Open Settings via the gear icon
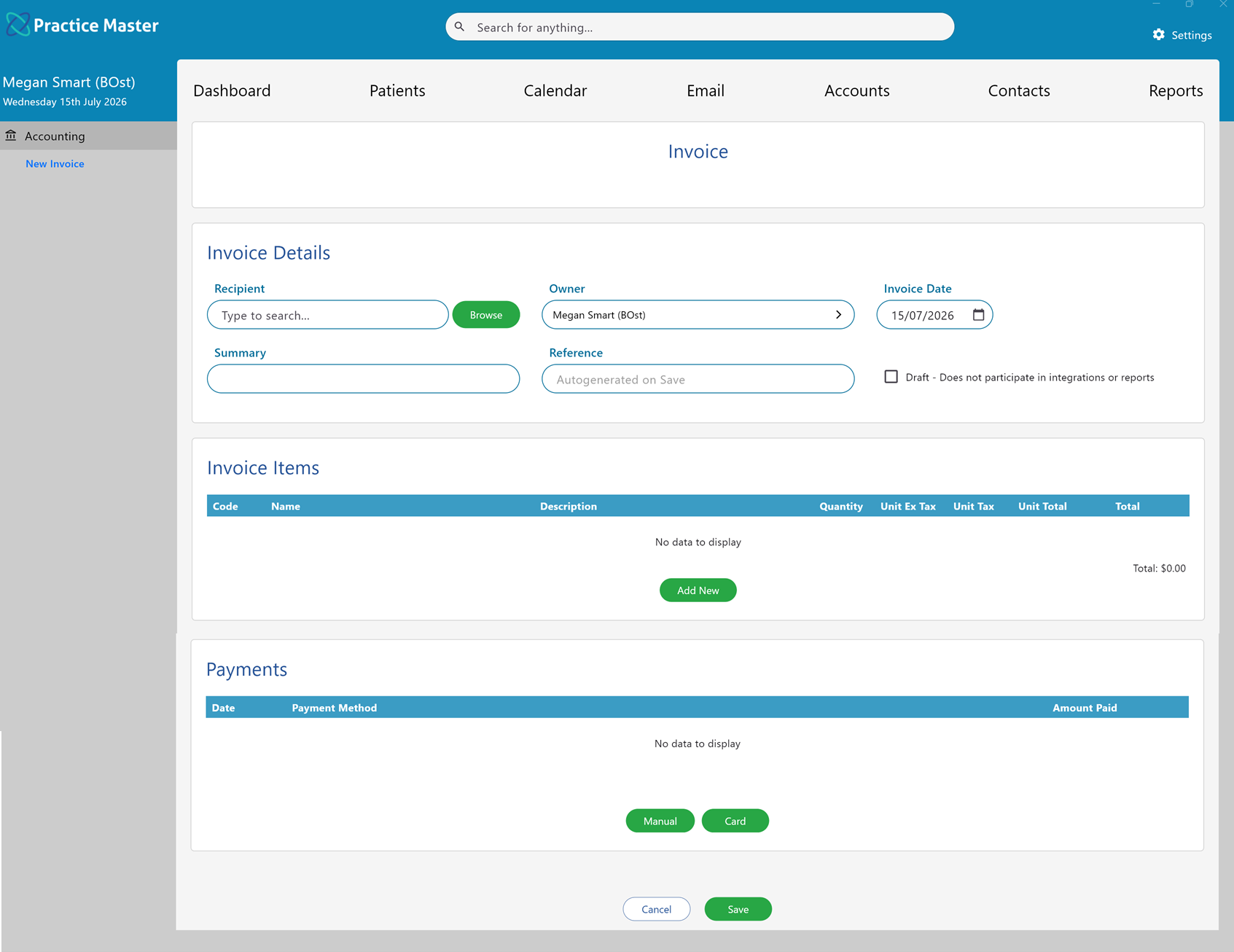Image resolution: width=1234 pixels, height=952 pixels. point(1158,35)
